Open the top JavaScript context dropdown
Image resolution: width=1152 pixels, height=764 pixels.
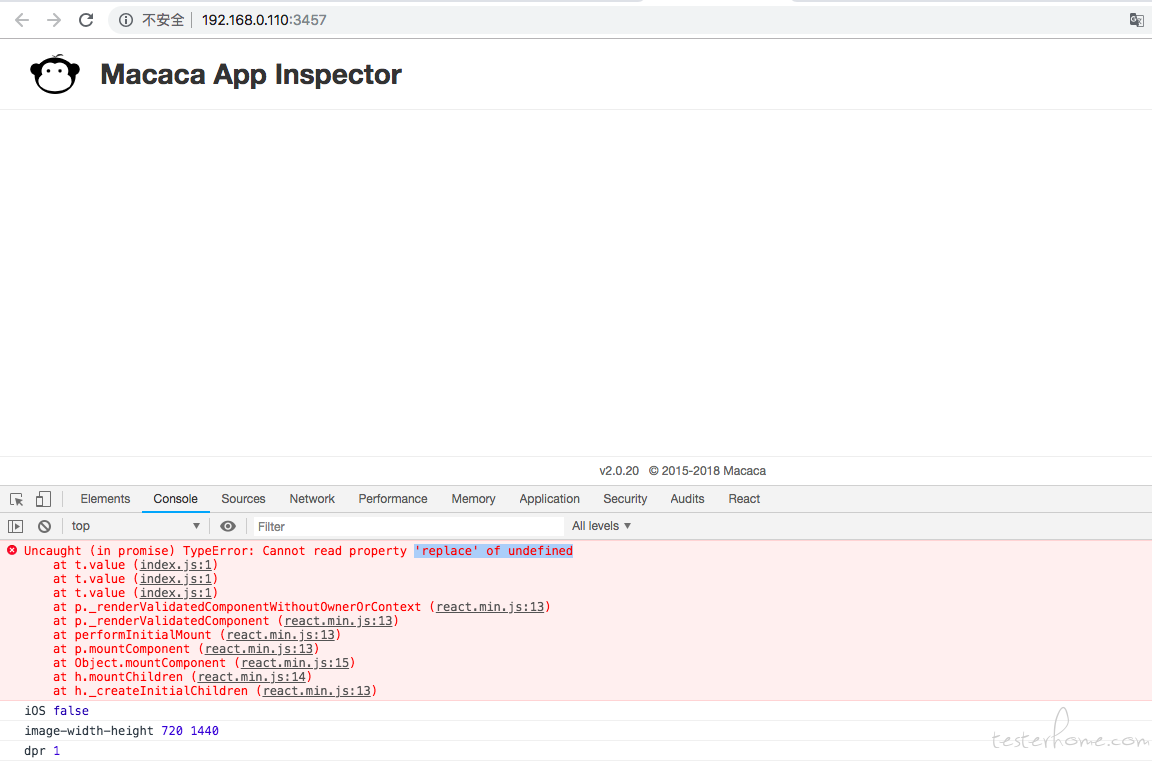coord(136,526)
